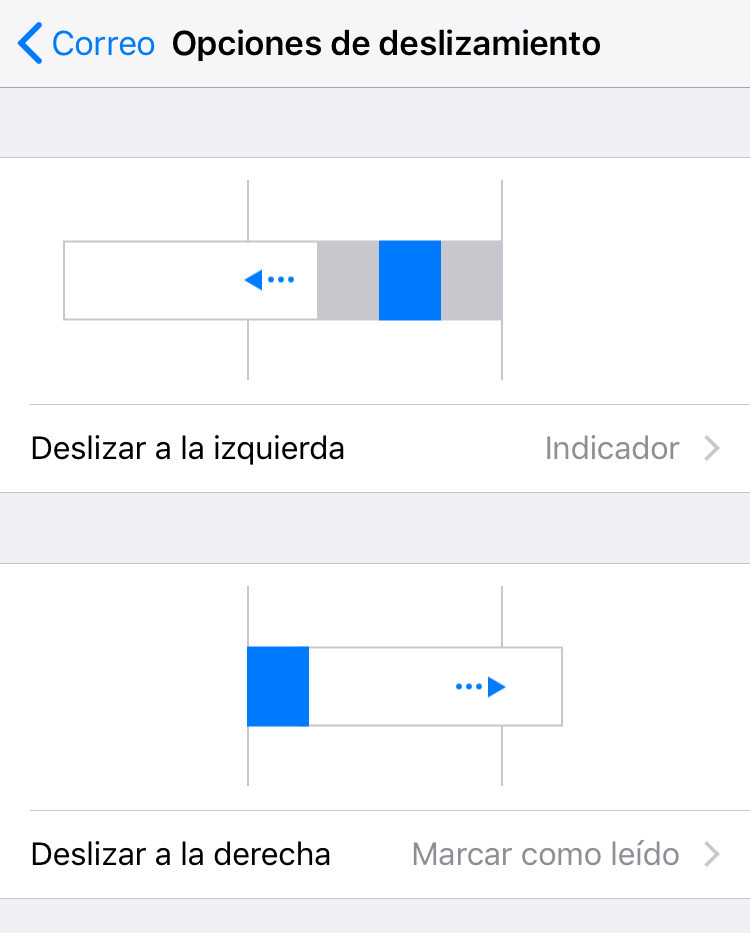Image resolution: width=750 pixels, height=933 pixels.
Task: Click the Deslizar a la derecha label
Action: (x=180, y=854)
